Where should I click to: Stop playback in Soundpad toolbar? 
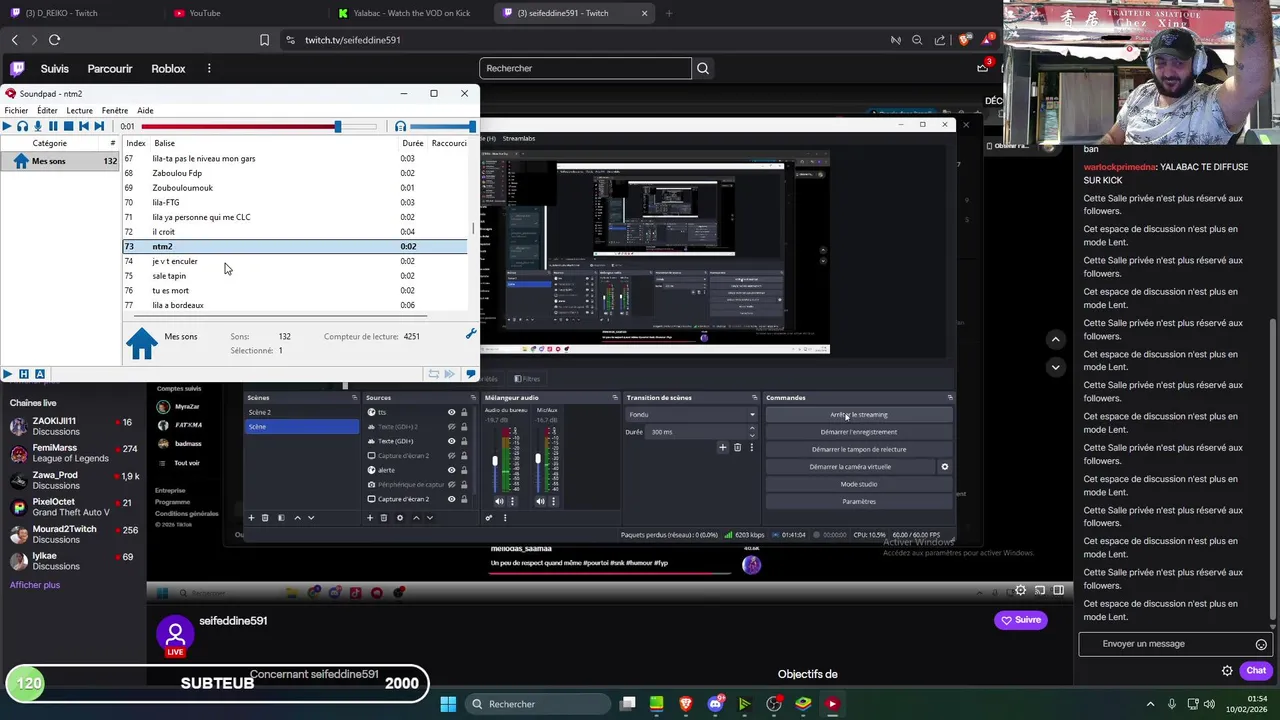[x=68, y=126]
